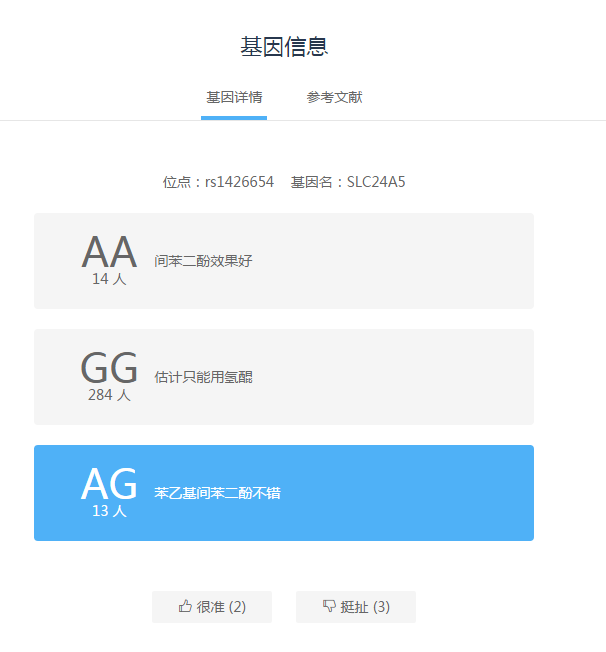This screenshot has height=652, width=606.
Task: Select the GG genotype card
Action: (x=284, y=377)
